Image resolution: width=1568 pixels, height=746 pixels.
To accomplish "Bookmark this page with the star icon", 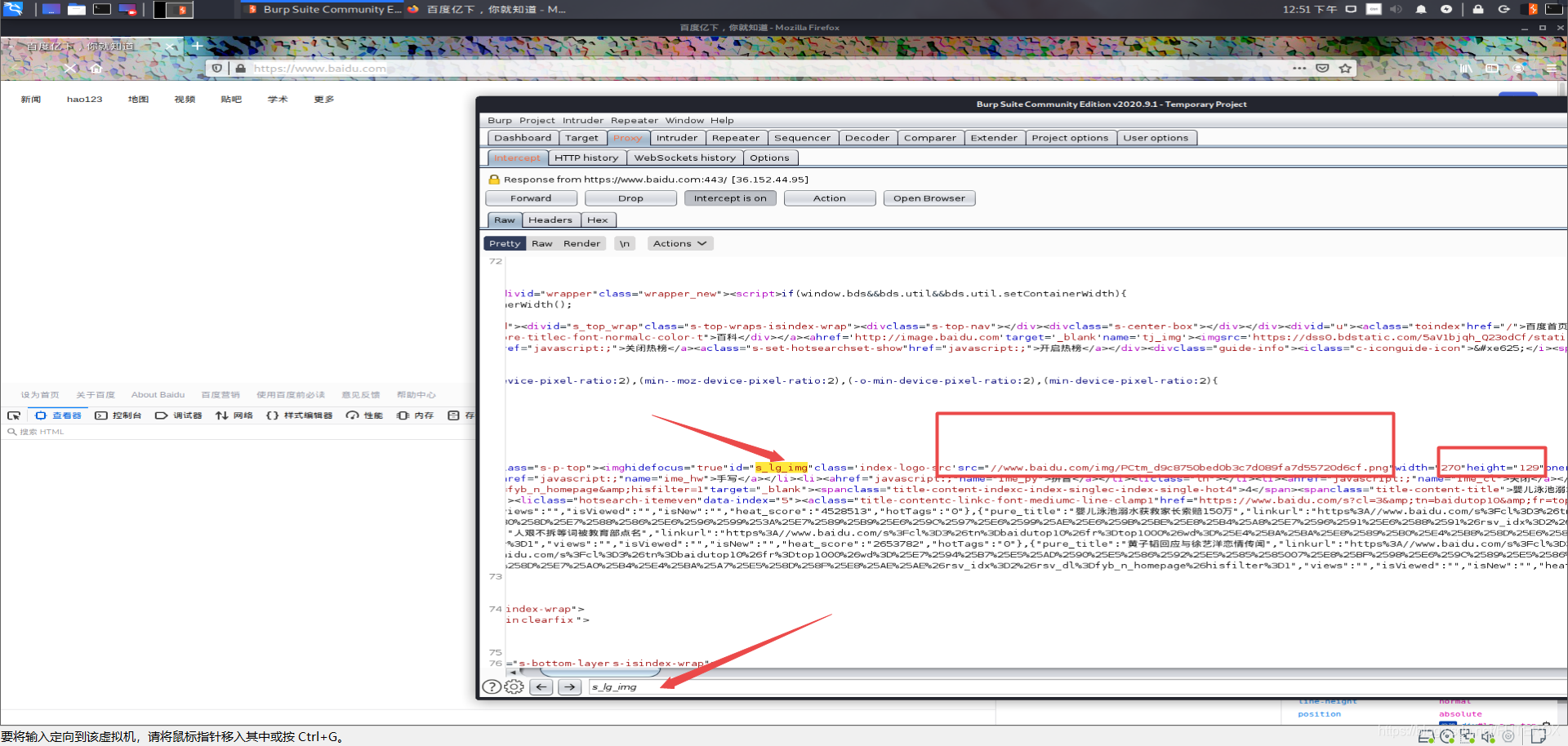I will 1345,69.
